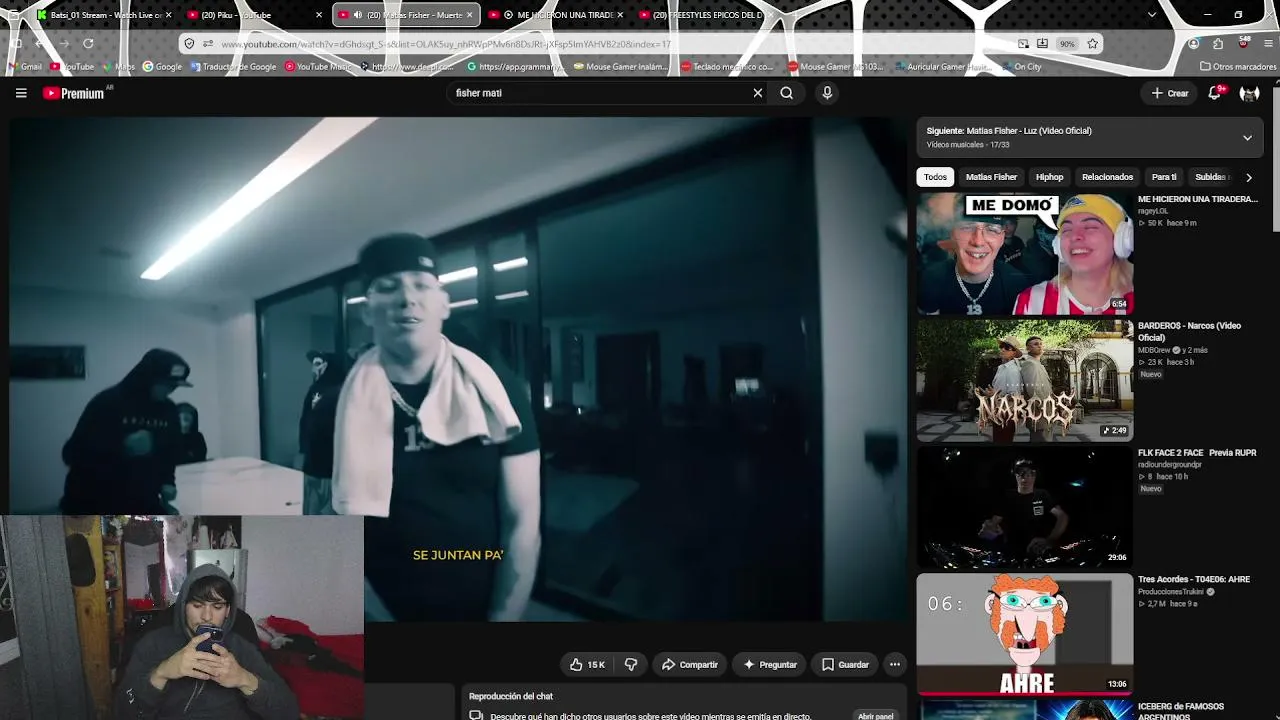The height and width of the screenshot is (720, 1280).
Task: Select the Todos filter chip
Action: [935, 177]
